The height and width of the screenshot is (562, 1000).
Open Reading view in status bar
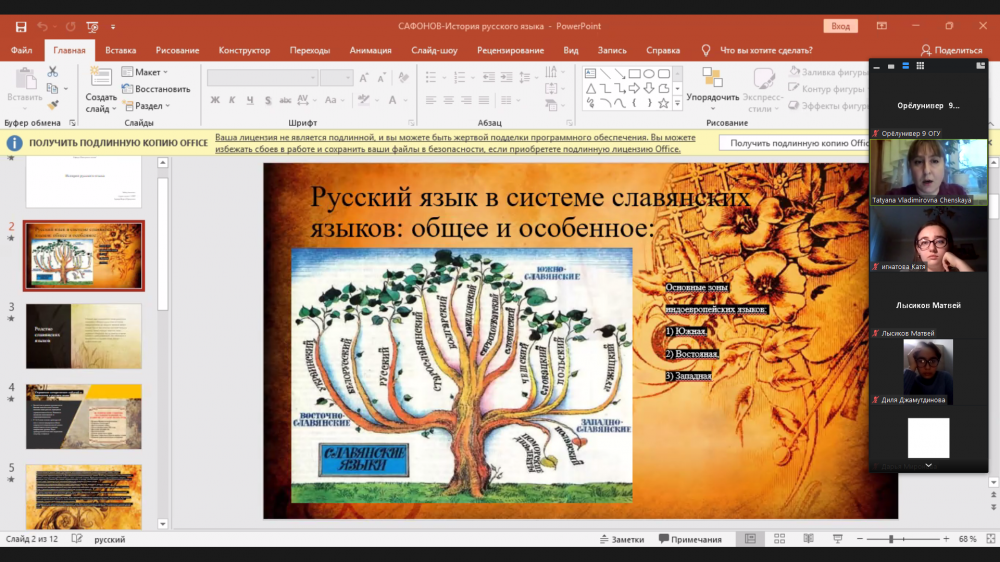pyautogui.click(x=808, y=539)
